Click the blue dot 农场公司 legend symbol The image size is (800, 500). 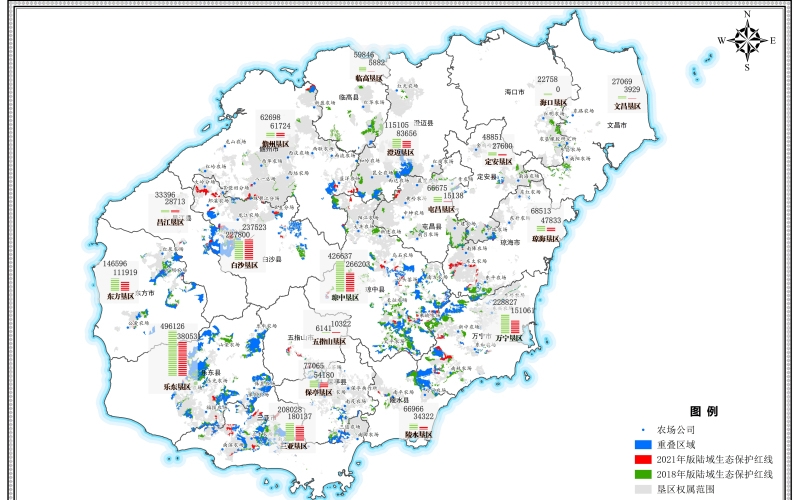click(643, 428)
